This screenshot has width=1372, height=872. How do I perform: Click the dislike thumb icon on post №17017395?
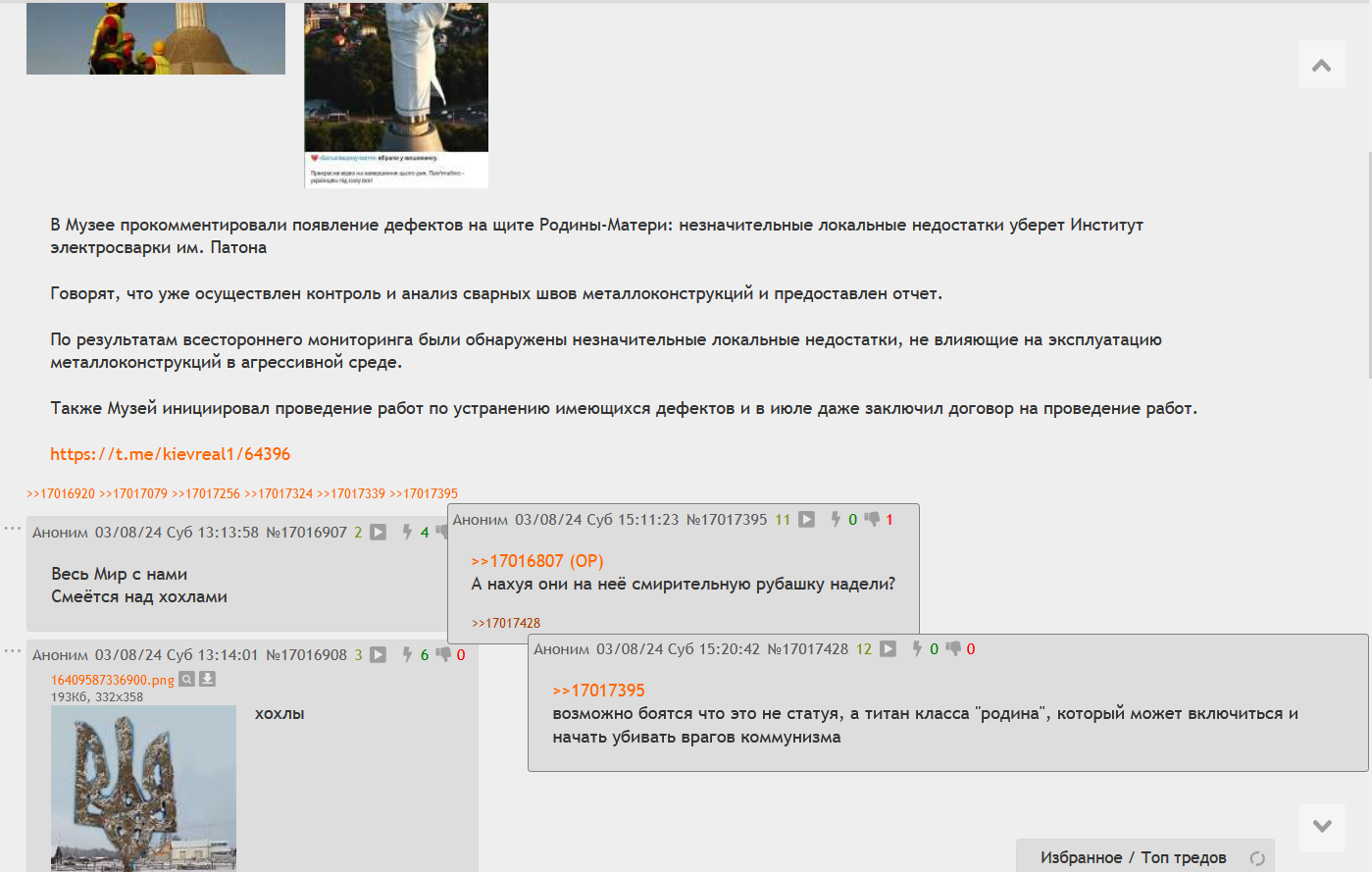click(x=872, y=520)
